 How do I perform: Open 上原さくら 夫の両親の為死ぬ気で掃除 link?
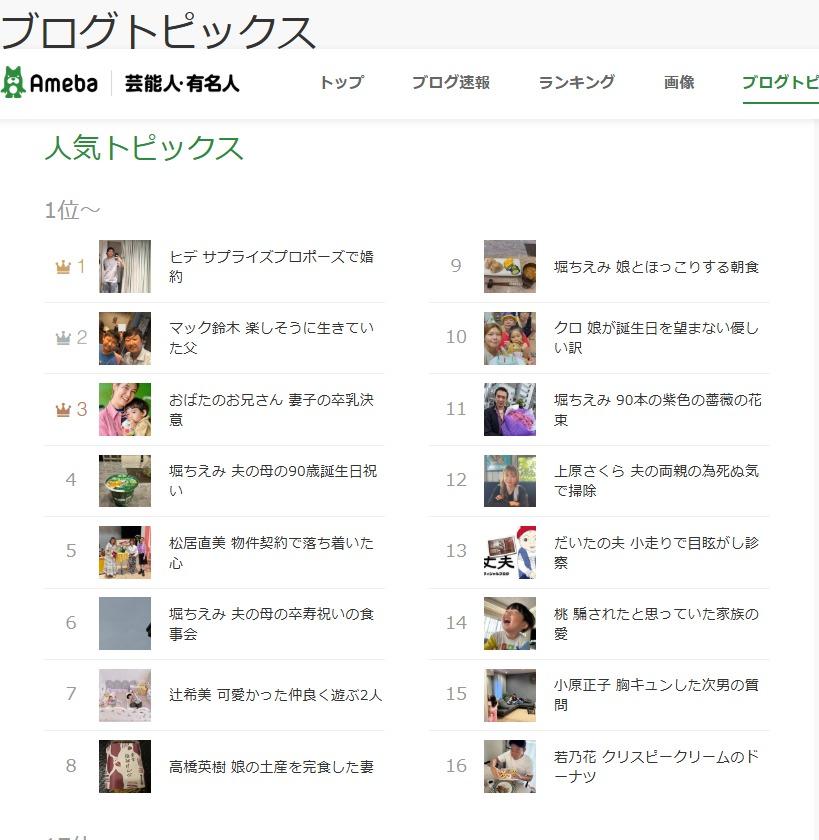point(656,480)
